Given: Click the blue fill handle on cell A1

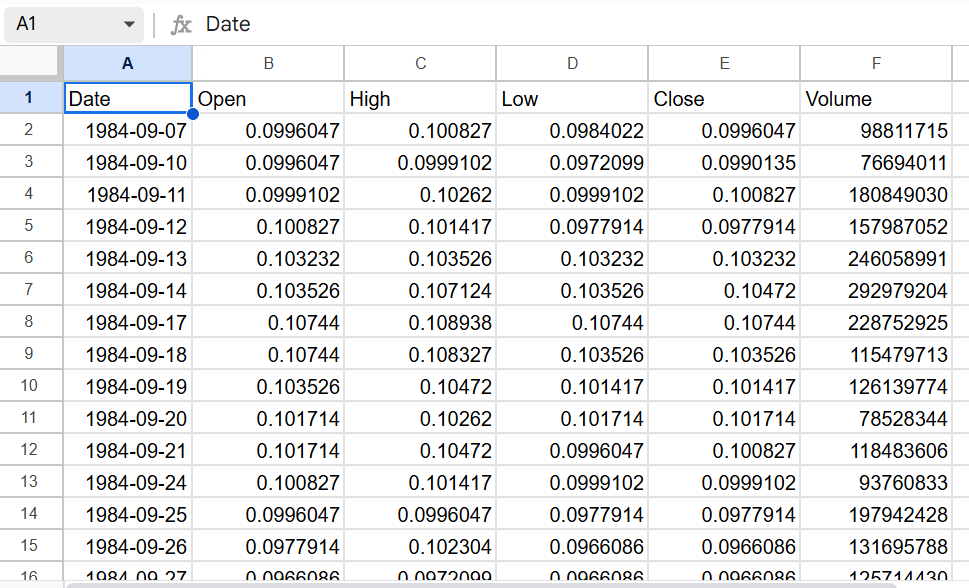Looking at the screenshot, I should point(192,114).
